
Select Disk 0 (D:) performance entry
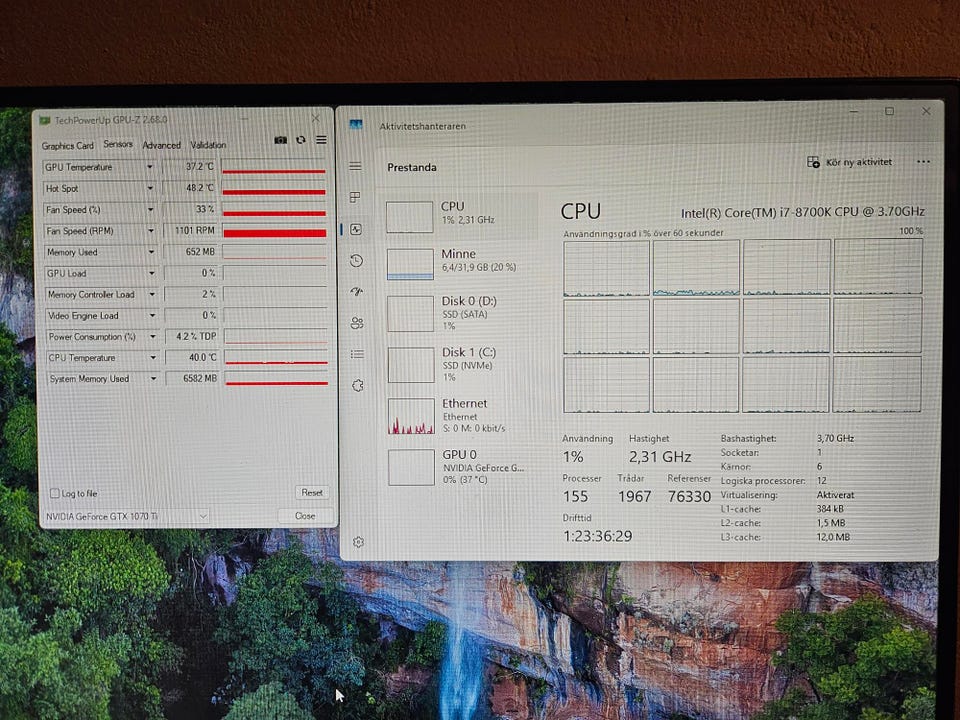tap(460, 313)
